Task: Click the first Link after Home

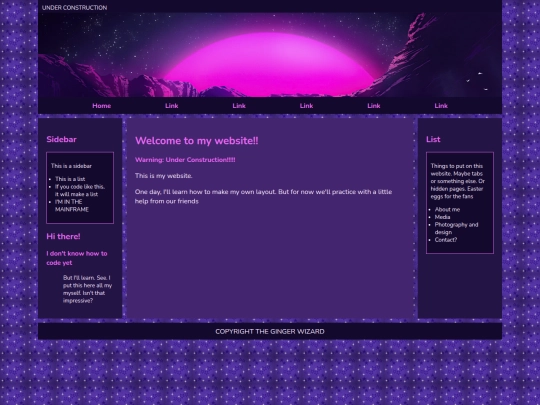Action: pyautogui.click(x=172, y=106)
